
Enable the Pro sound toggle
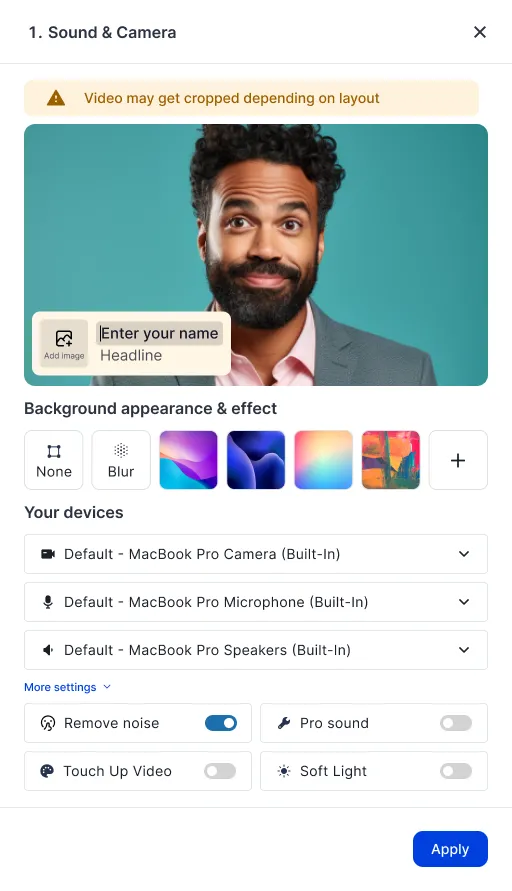[456, 723]
